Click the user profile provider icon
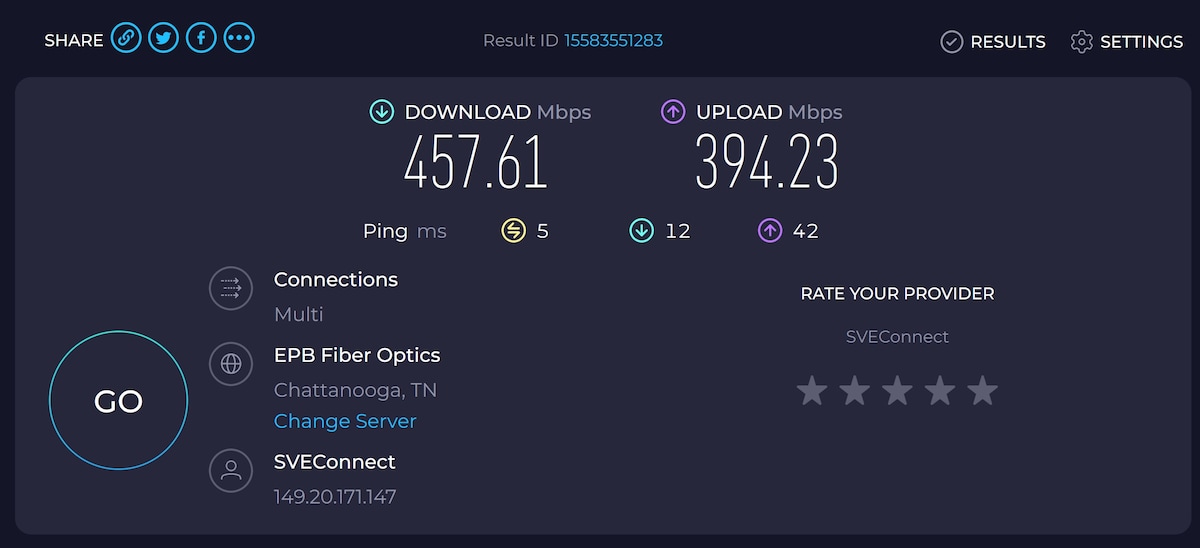Screen dimensions: 1200x548 click(231, 470)
